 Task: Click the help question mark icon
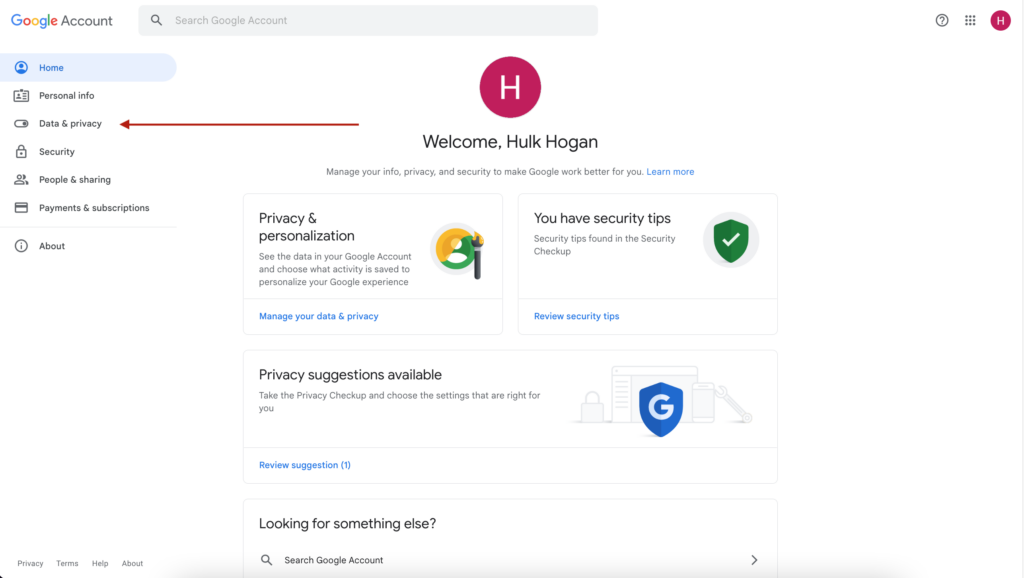[x=941, y=20]
